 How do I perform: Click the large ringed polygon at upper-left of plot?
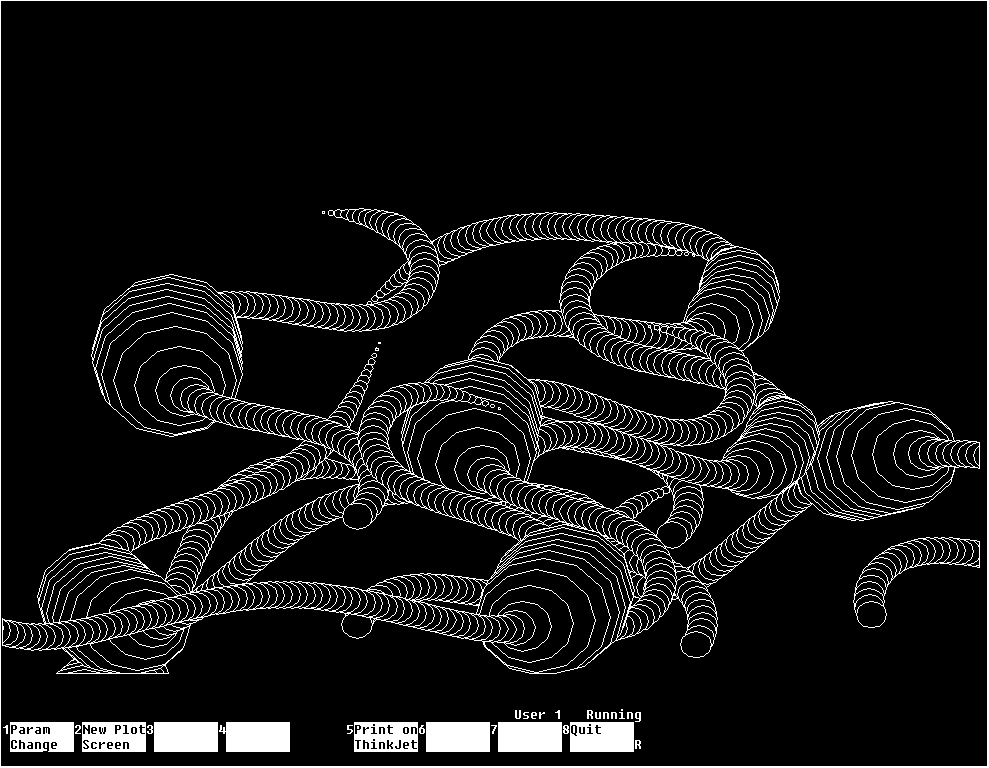coord(168,355)
